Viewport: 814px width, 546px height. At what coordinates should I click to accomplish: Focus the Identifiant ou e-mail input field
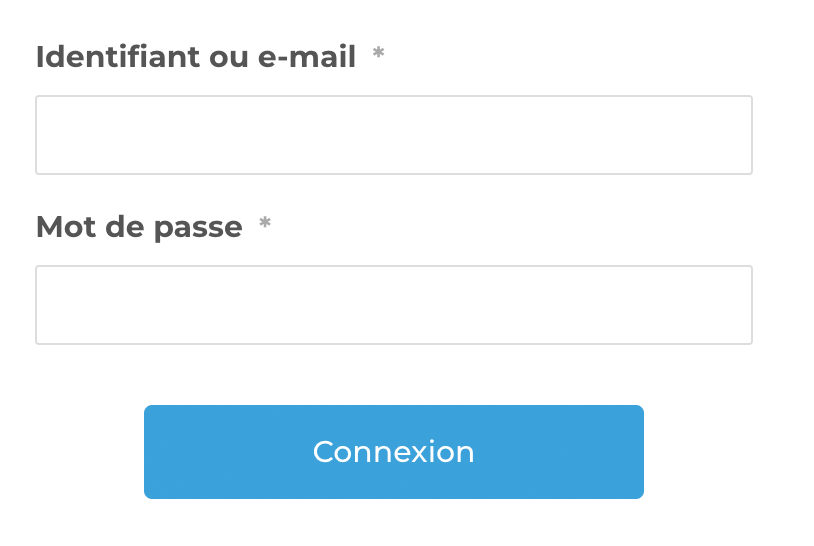pyautogui.click(x=393, y=135)
